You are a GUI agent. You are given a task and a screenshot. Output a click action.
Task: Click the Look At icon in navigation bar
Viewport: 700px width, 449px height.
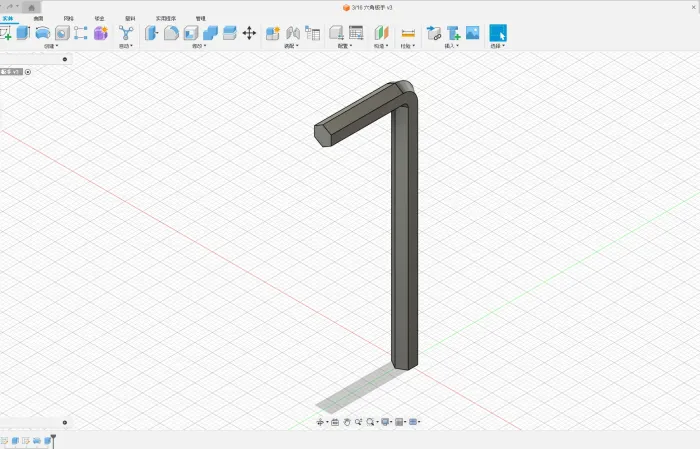click(x=335, y=422)
